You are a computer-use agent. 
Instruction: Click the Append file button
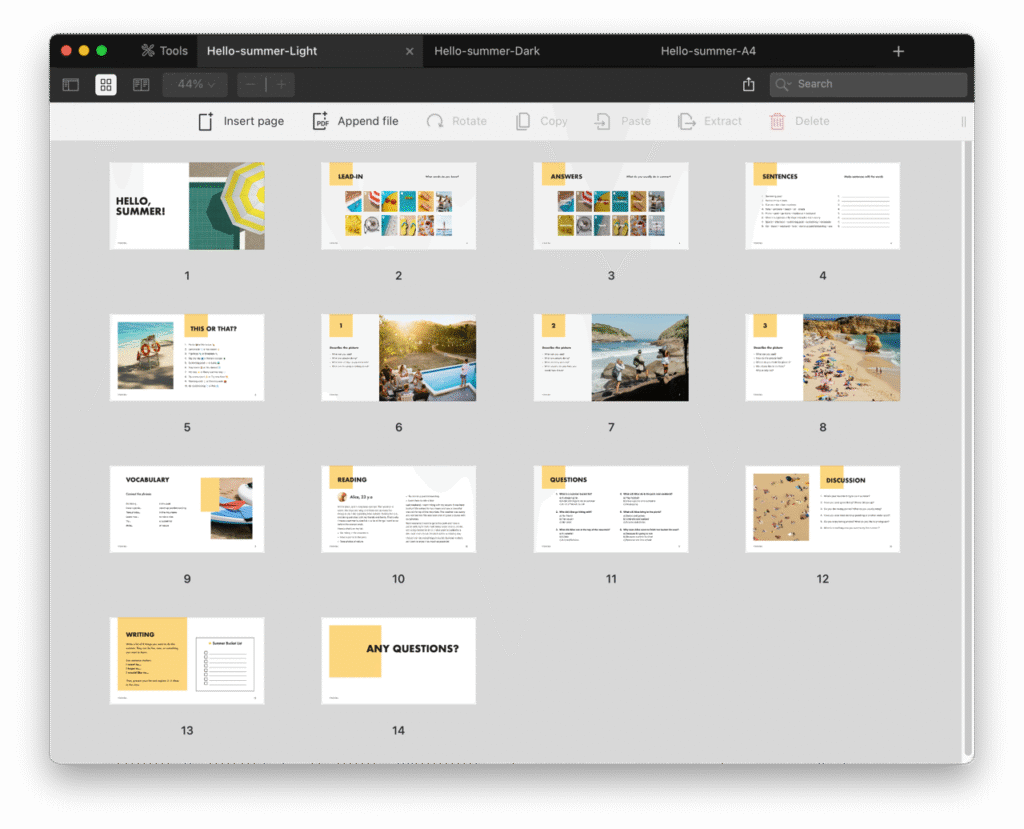[355, 121]
